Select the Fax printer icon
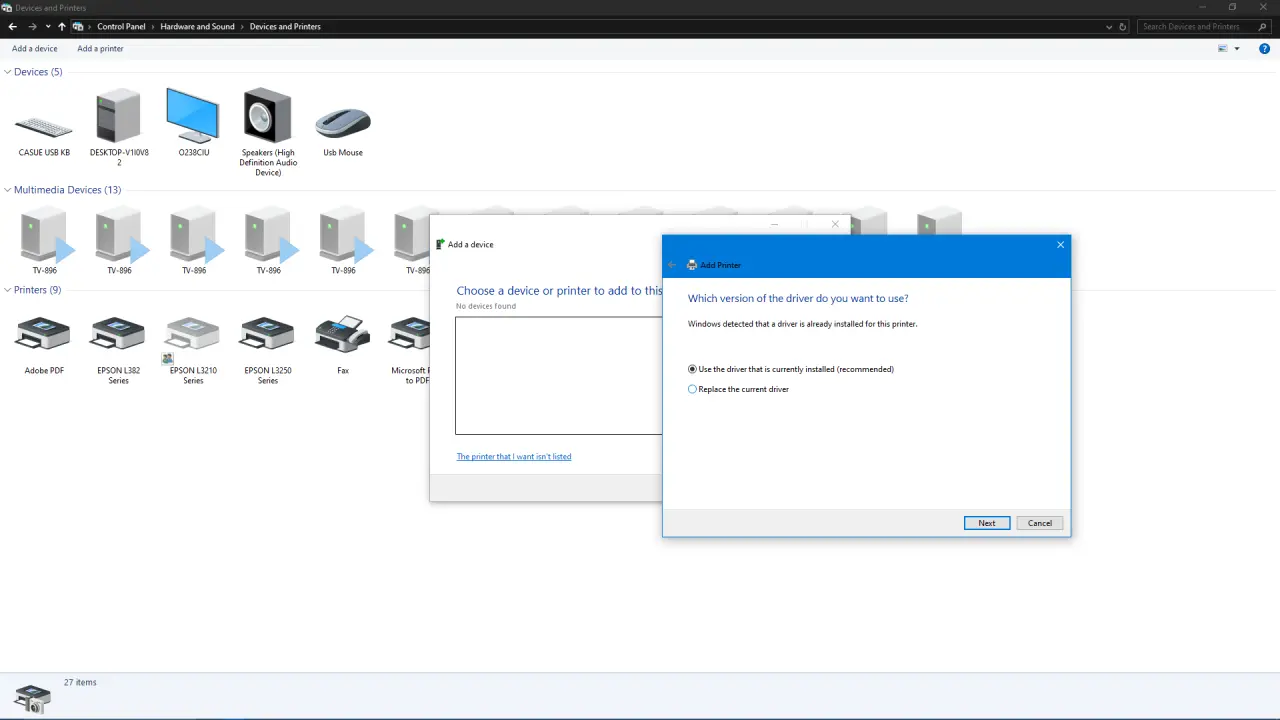This screenshot has height=720, width=1280. click(x=343, y=345)
